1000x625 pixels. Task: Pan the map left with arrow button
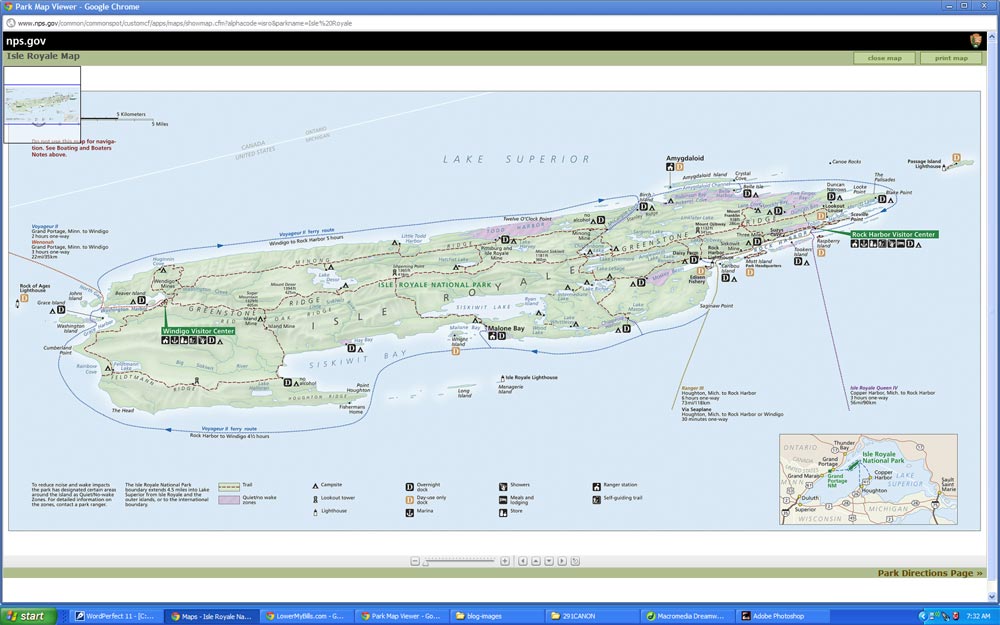click(523, 561)
